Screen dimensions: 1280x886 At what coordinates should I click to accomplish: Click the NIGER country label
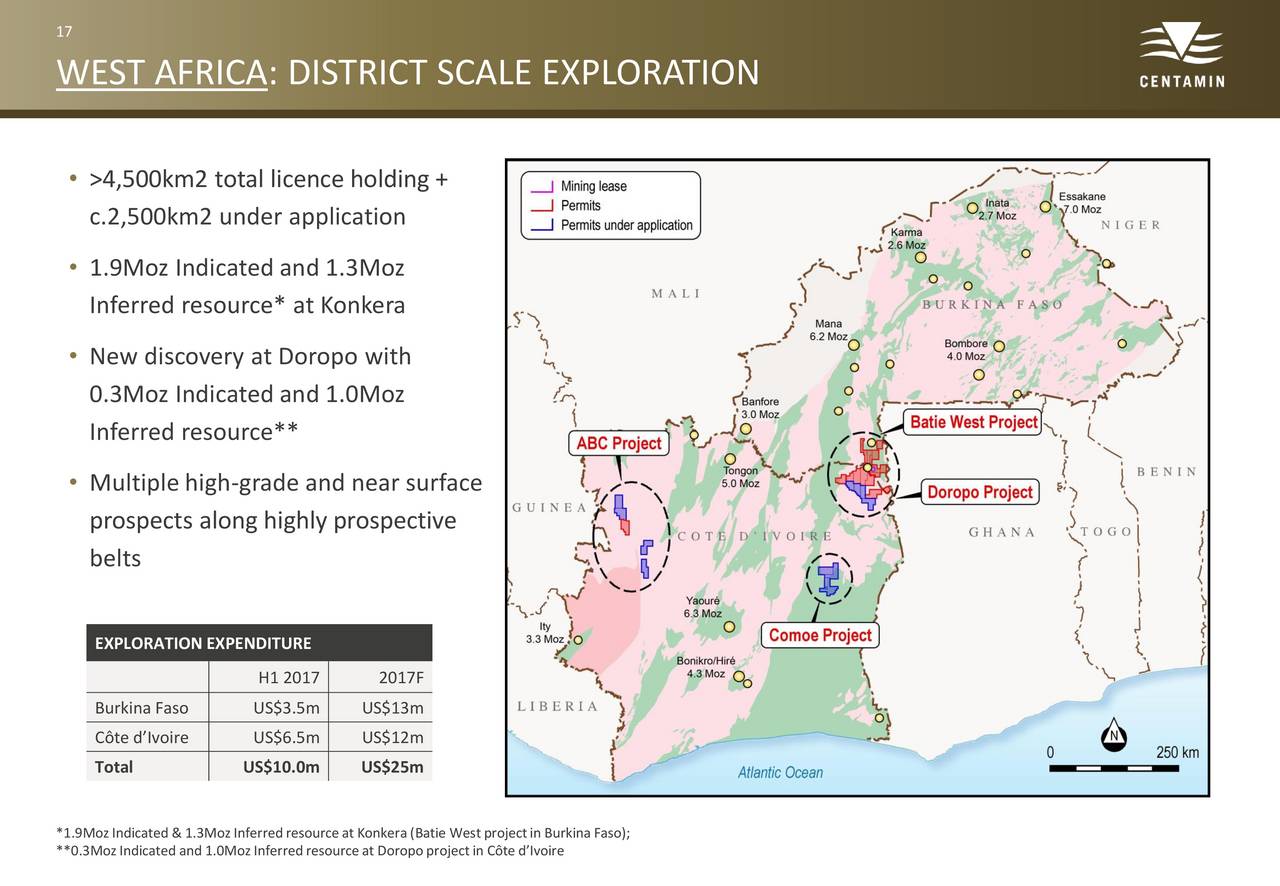click(x=1131, y=225)
